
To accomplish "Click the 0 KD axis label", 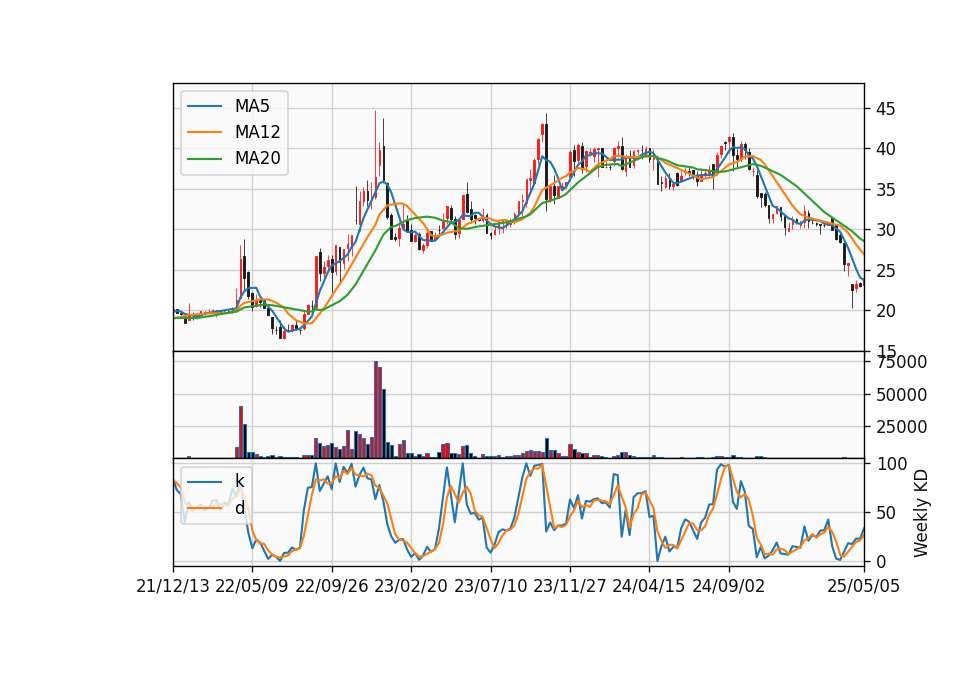I will (881, 561).
